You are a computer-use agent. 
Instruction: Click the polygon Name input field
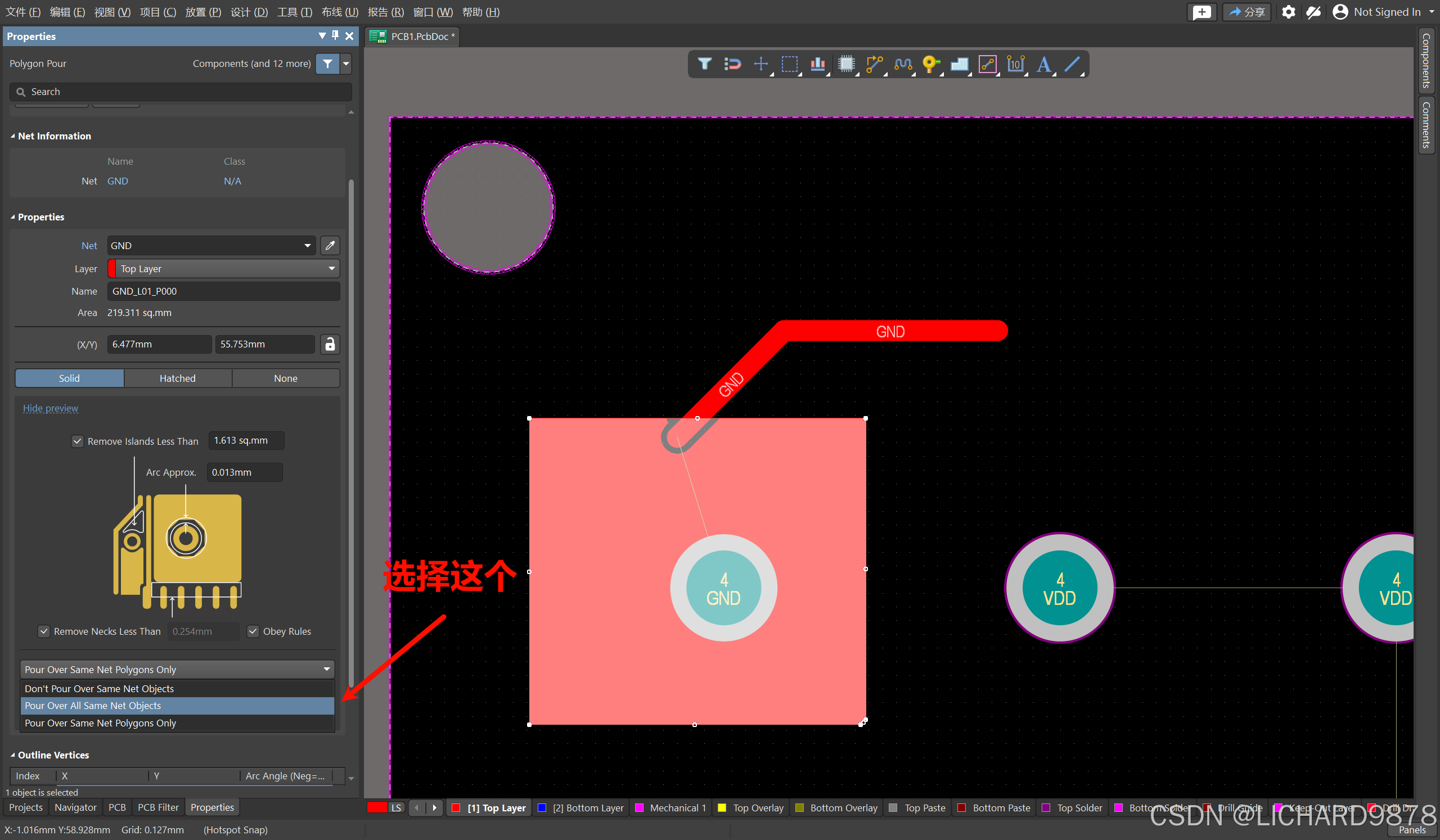click(223, 291)
